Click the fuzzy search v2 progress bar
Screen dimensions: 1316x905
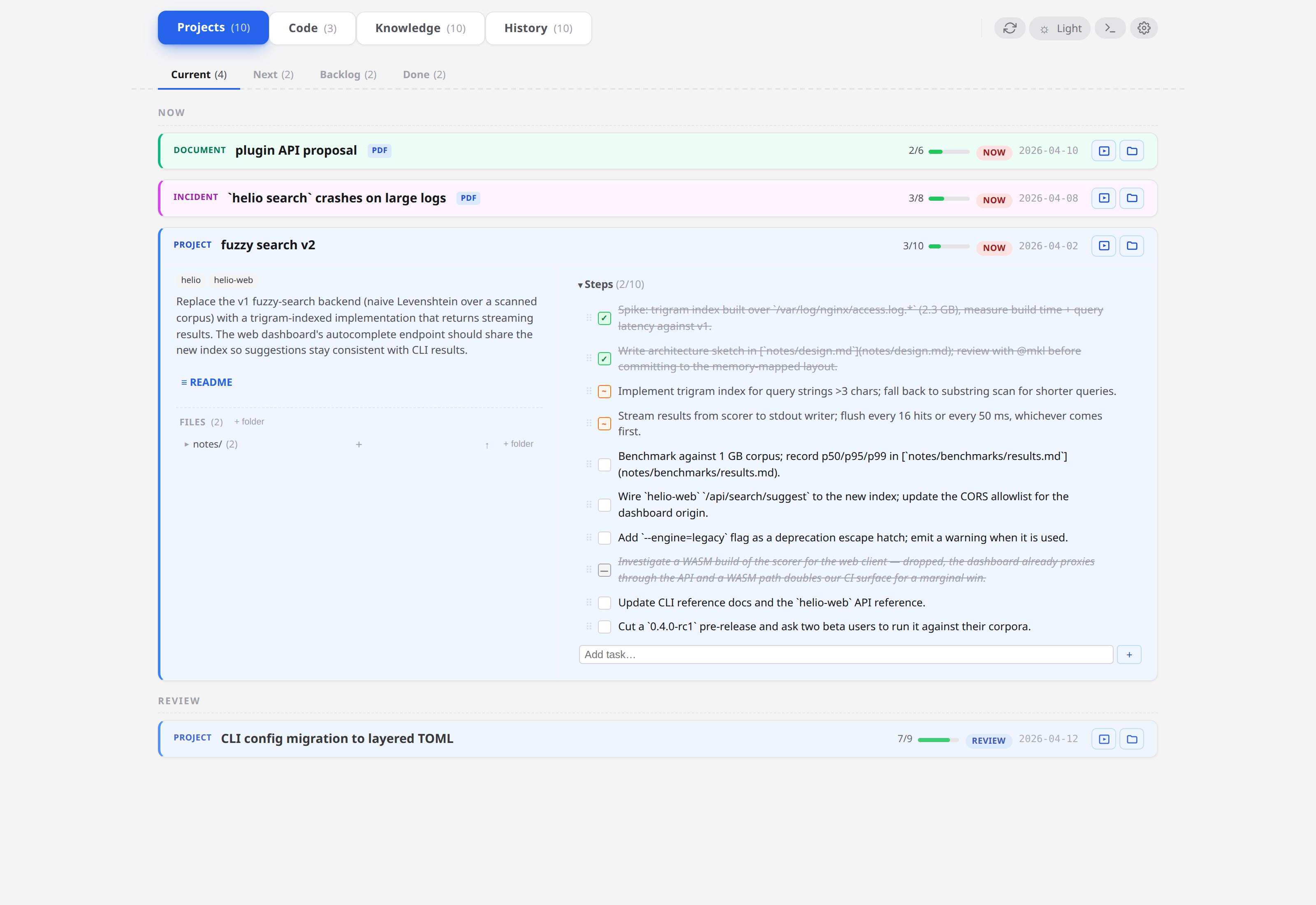coord(948,247)
